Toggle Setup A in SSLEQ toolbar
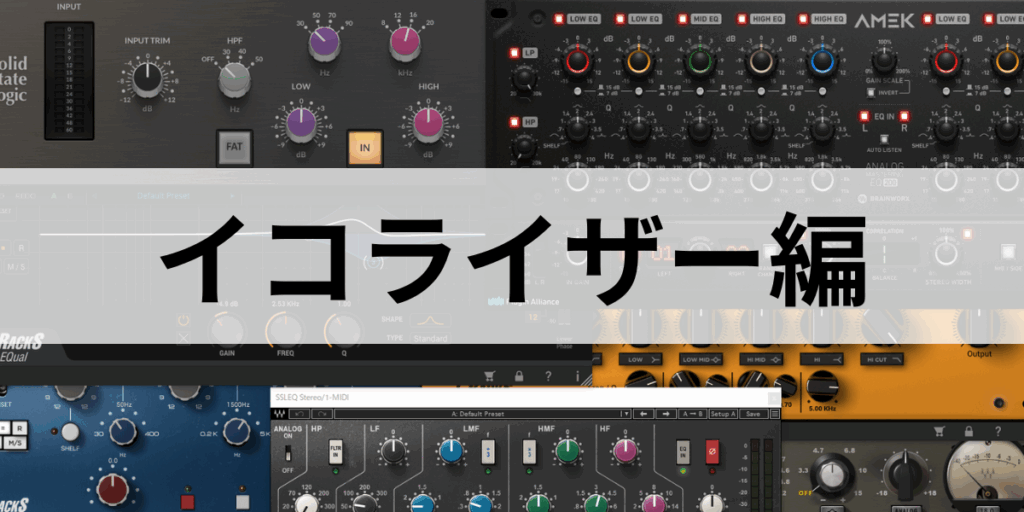This screenshot has width=1024, height=512. click(x=723, y=413)
